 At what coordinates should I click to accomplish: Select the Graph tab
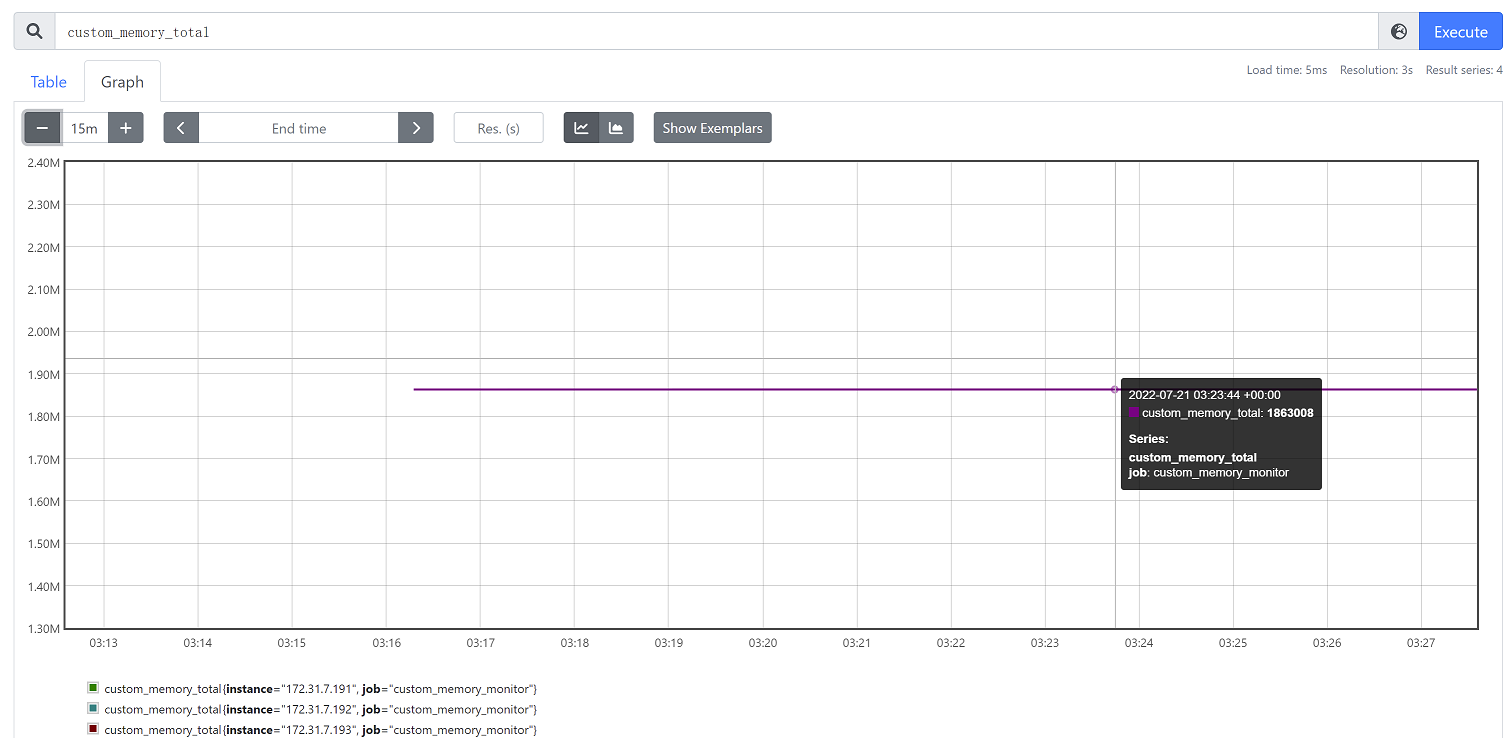122,82
